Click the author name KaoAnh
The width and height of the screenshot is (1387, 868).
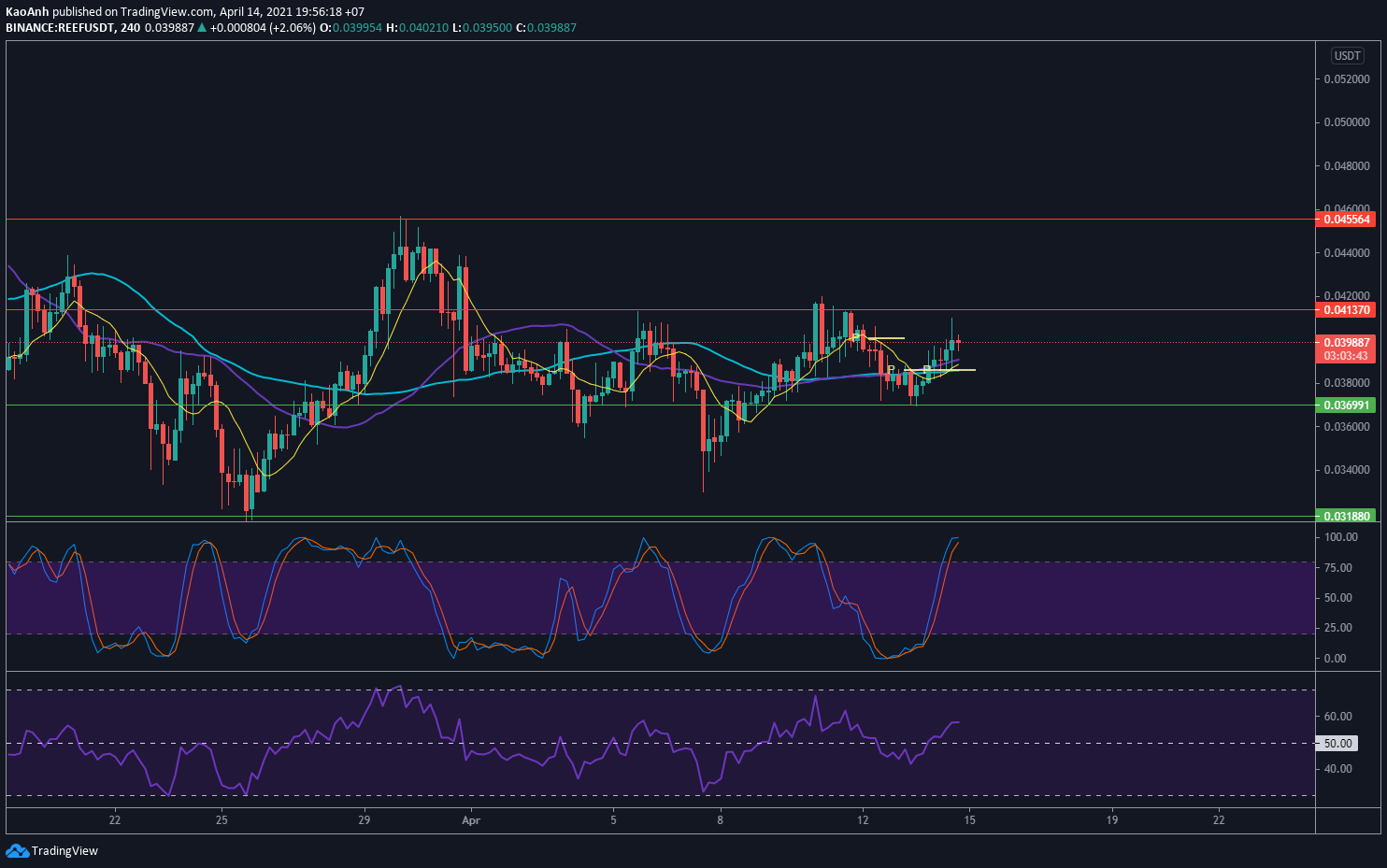[27, 12]
